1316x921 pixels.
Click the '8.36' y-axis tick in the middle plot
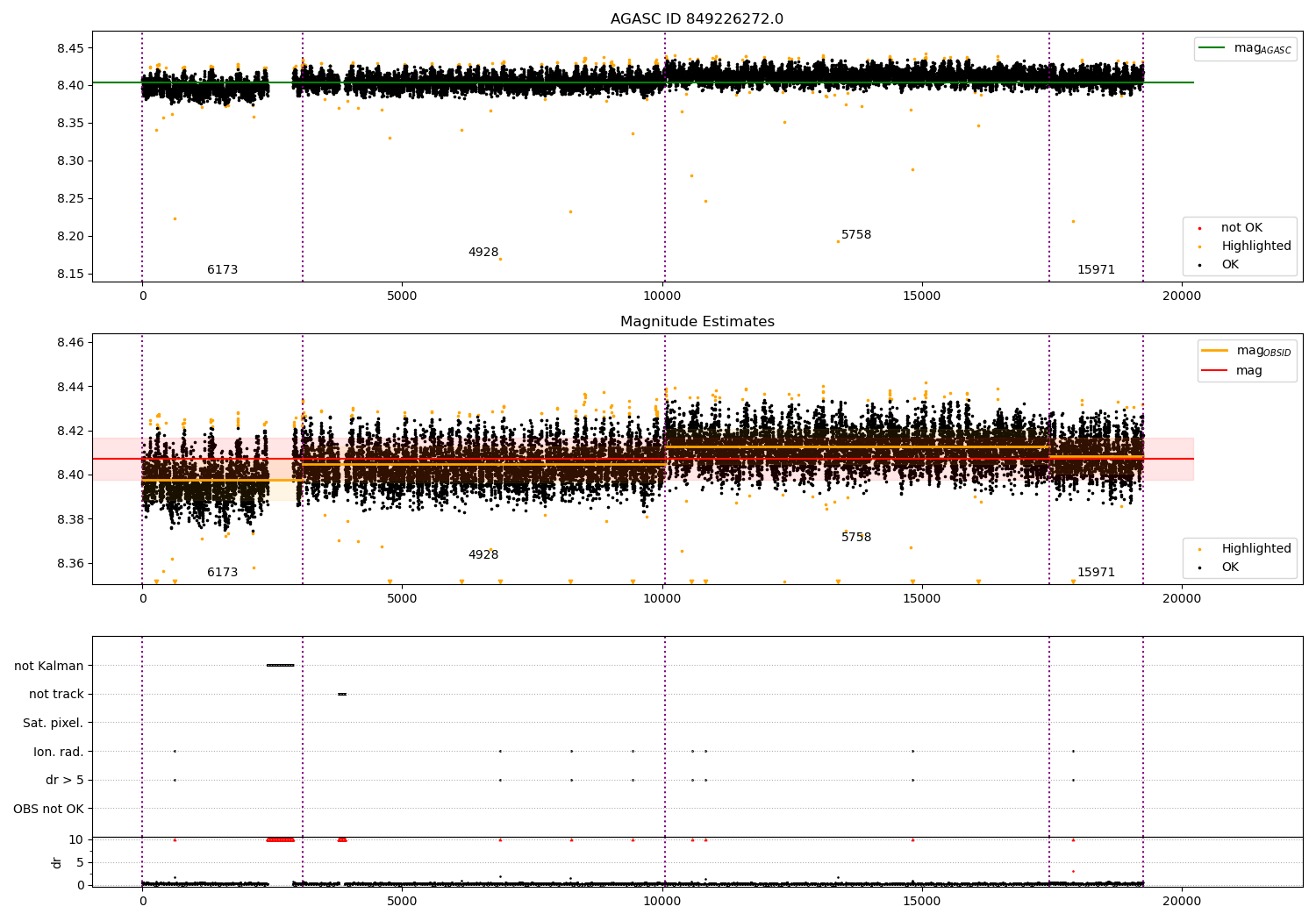70,564
